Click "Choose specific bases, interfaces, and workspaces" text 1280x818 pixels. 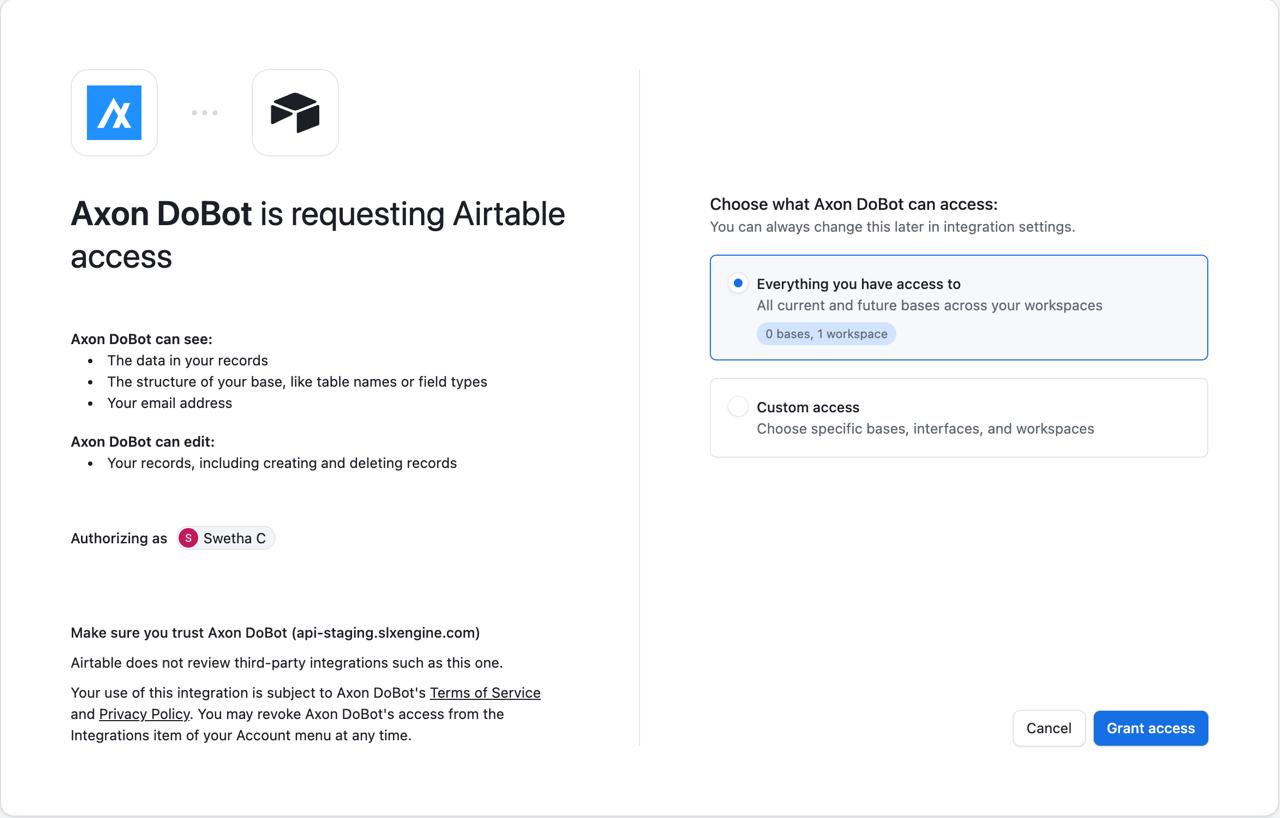coord(925,429)
